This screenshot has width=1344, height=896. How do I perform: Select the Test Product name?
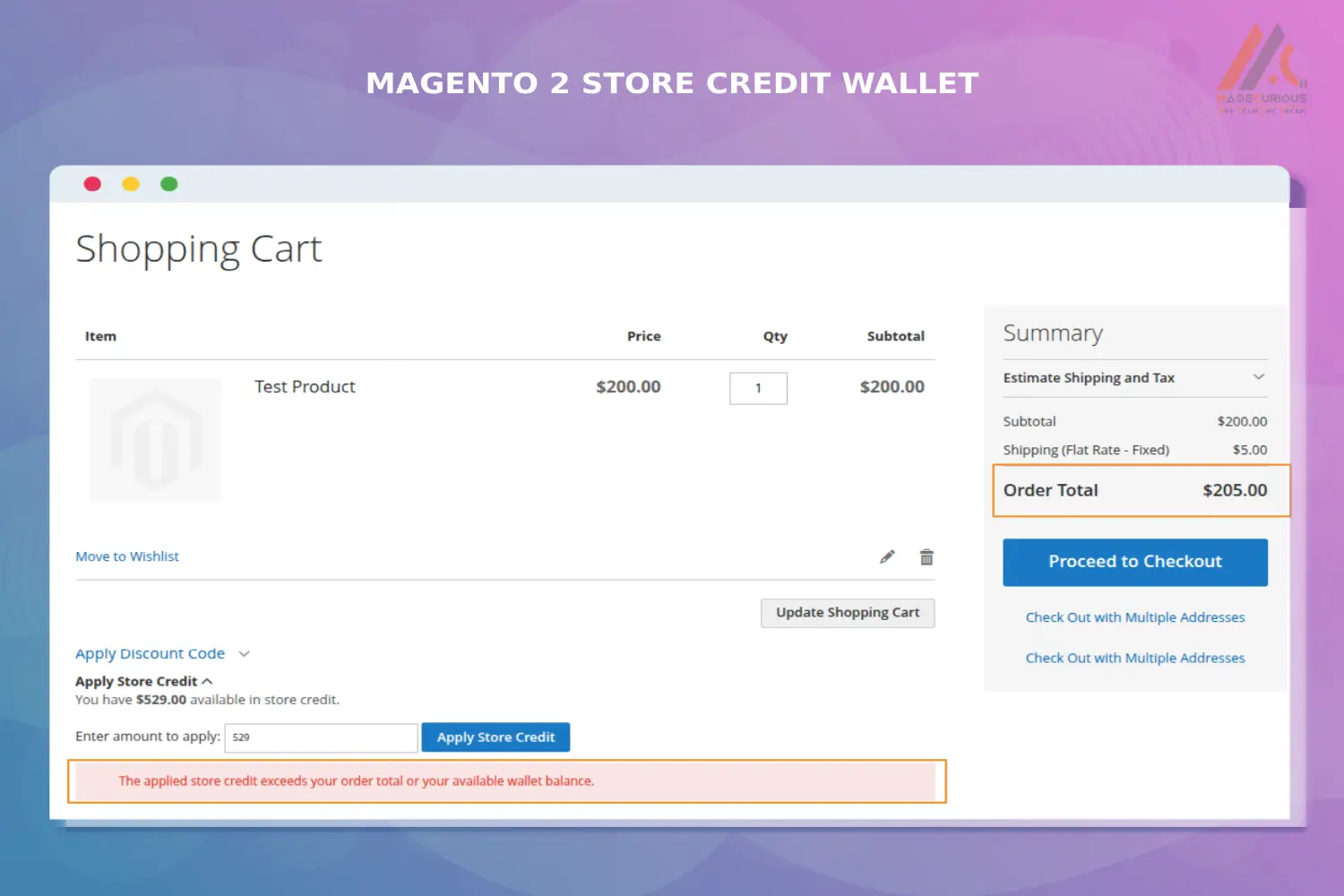304,386
